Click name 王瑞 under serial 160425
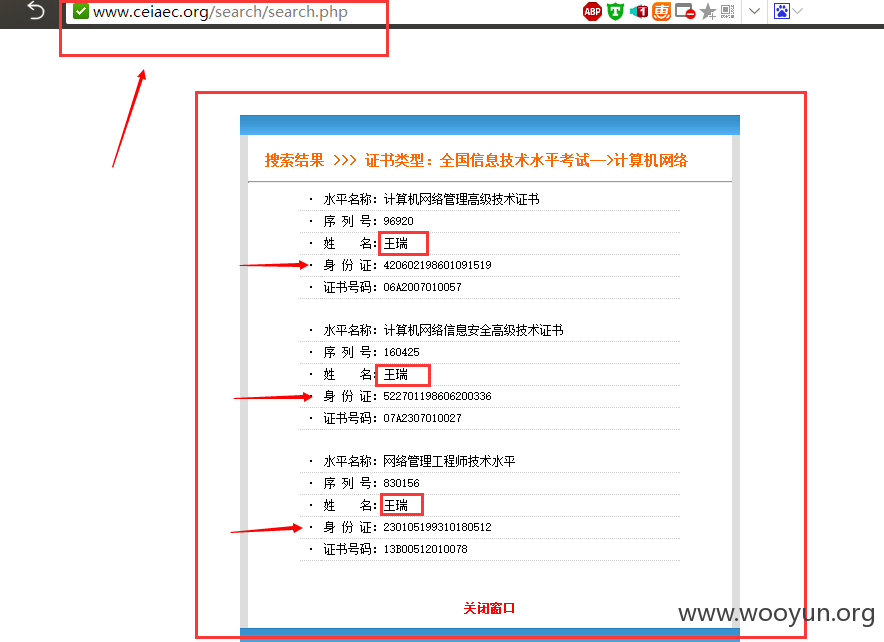The height and width of the screenshot is (642, 884). [396, 374]
